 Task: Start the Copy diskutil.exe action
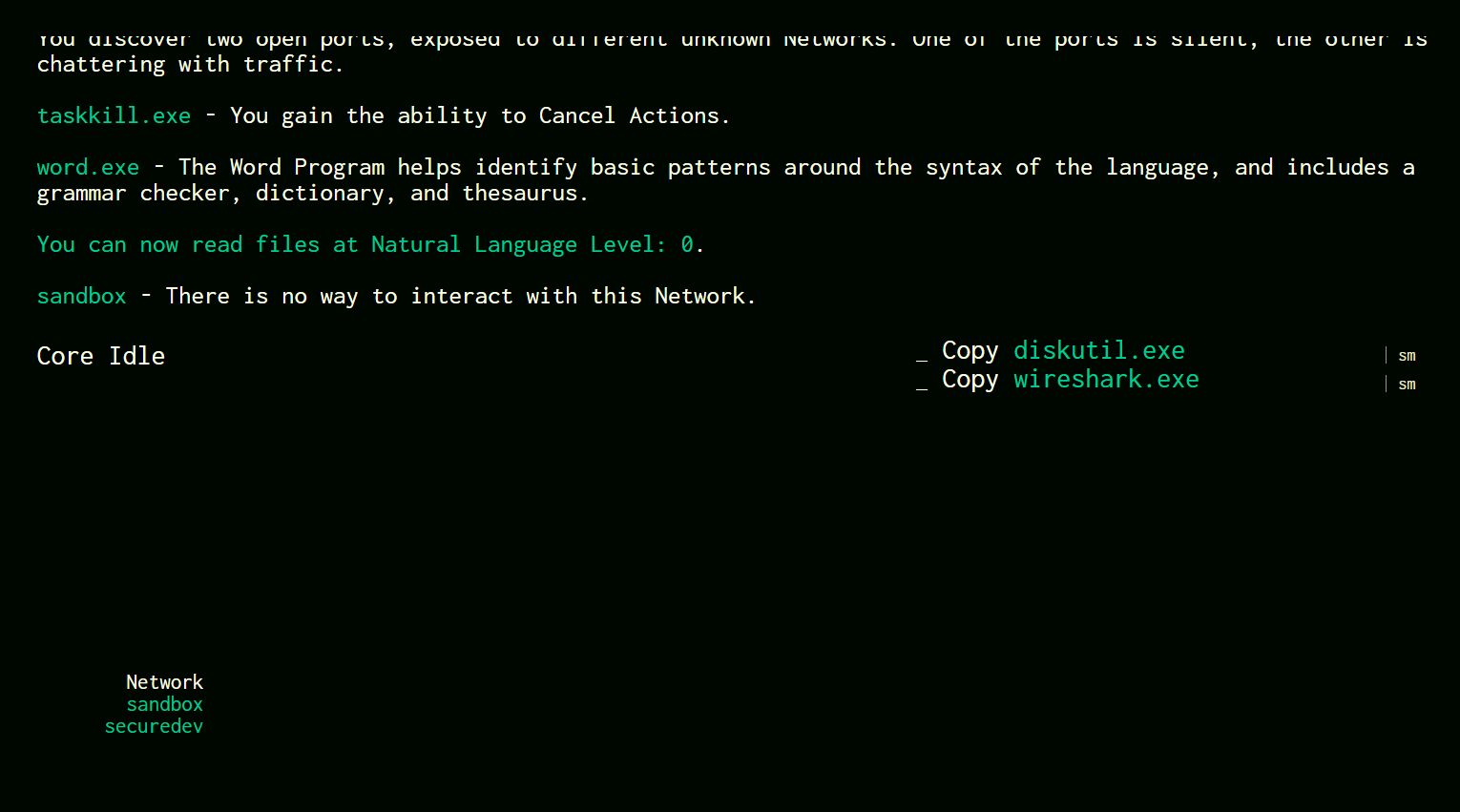point(1063,351)
